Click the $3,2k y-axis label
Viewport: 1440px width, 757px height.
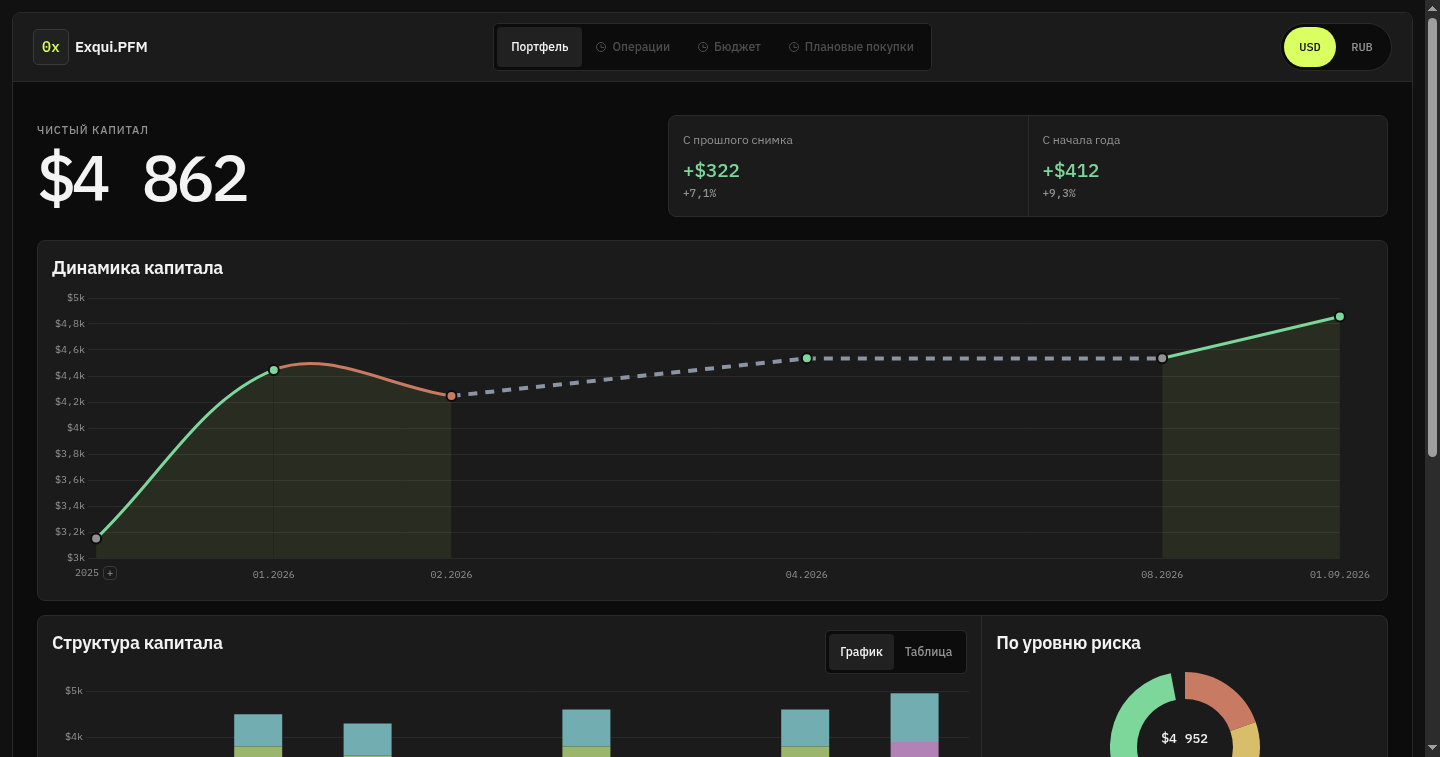(70, 532)
